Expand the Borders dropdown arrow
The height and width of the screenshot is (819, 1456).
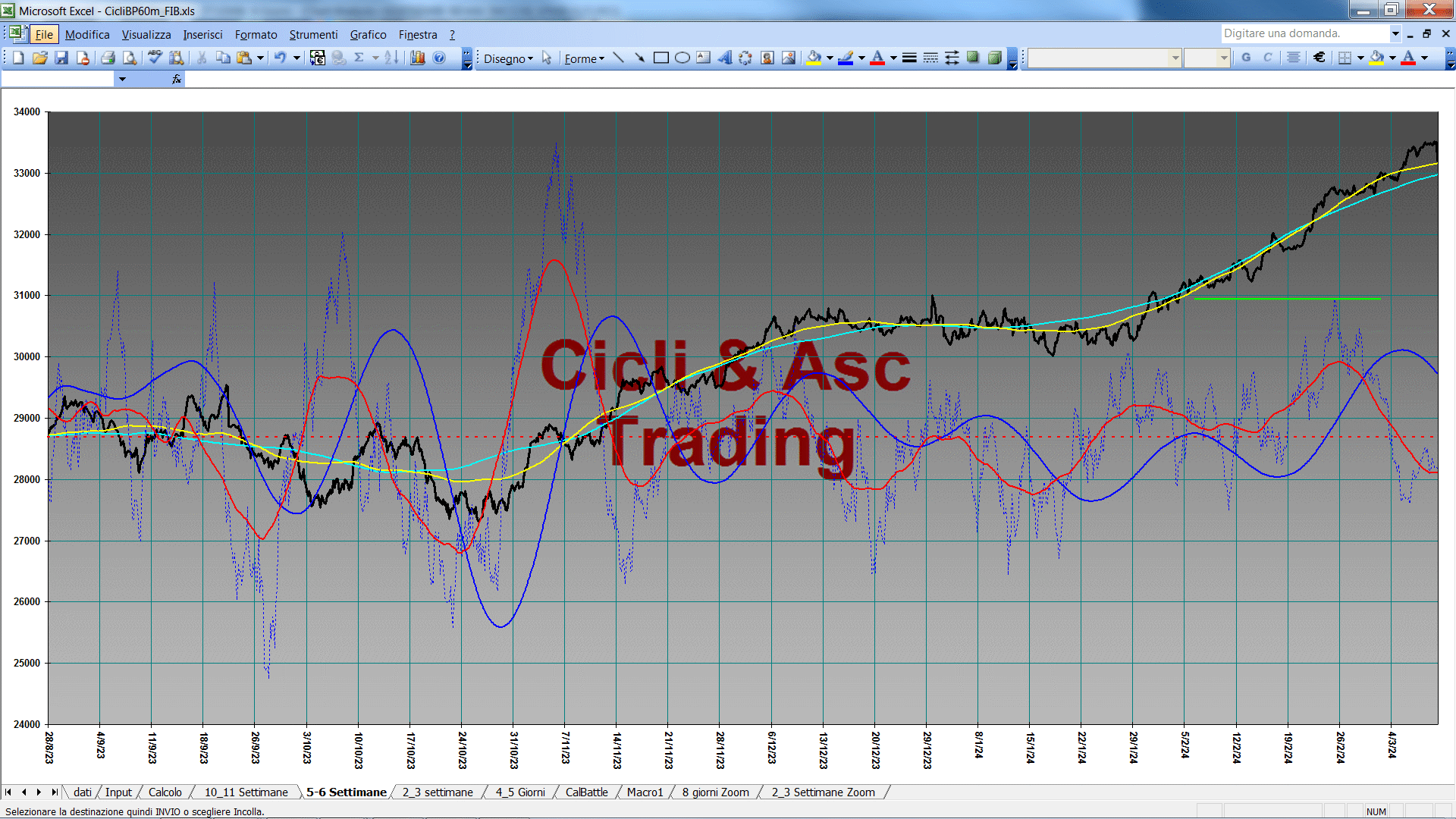coord(1360,58)
